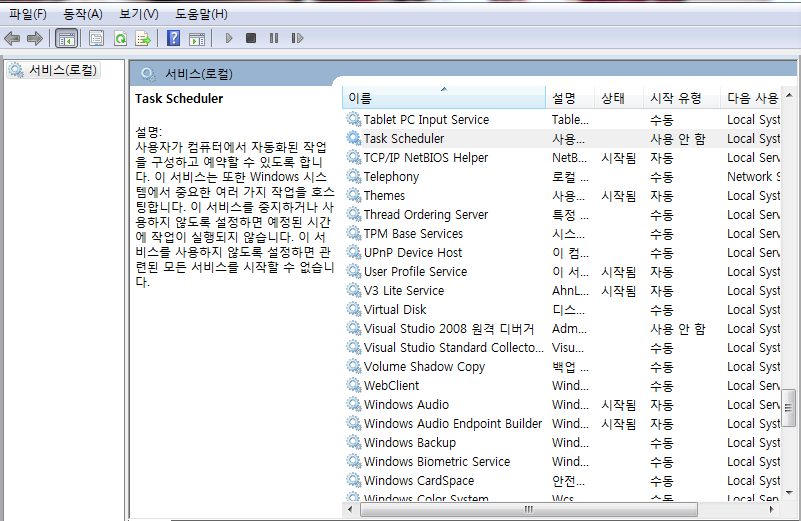Click the Forward arrow in toolbar

34,38
